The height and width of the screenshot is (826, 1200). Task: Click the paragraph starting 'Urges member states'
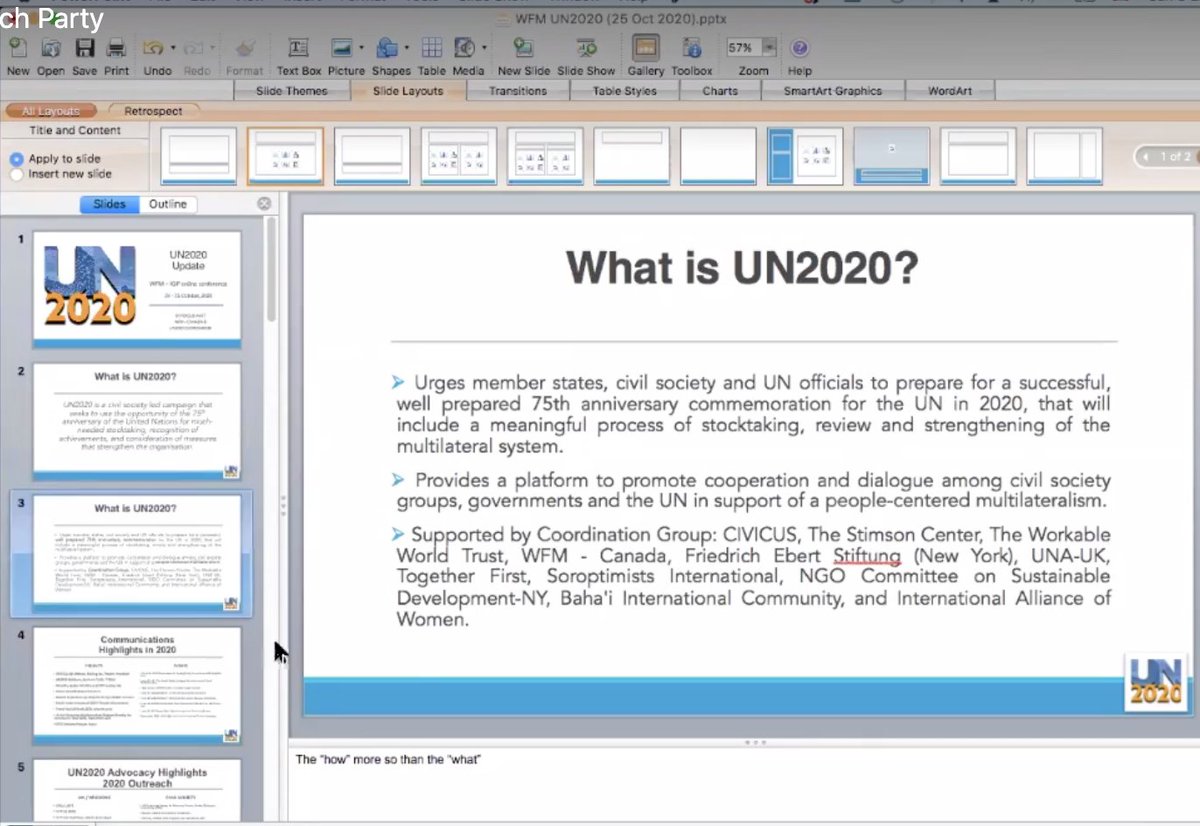tap(753, 415)
